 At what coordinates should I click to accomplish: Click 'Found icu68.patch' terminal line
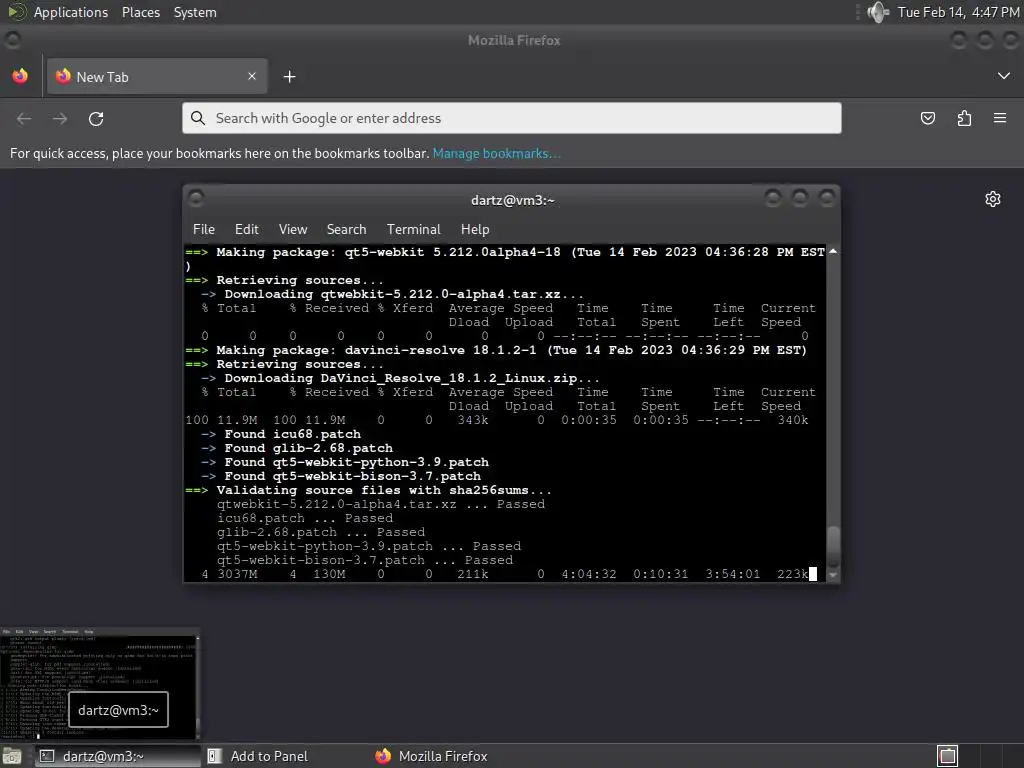pyautogui.click(x=280, y=434)
